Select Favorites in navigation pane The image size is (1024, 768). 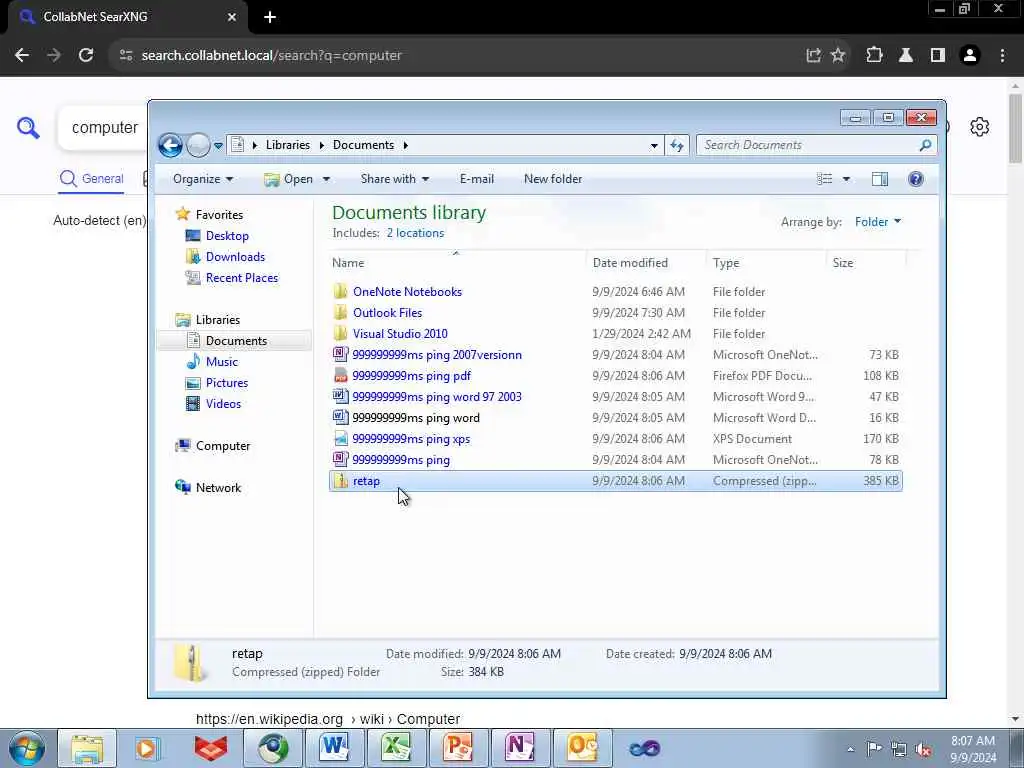(x=219, y=215)
